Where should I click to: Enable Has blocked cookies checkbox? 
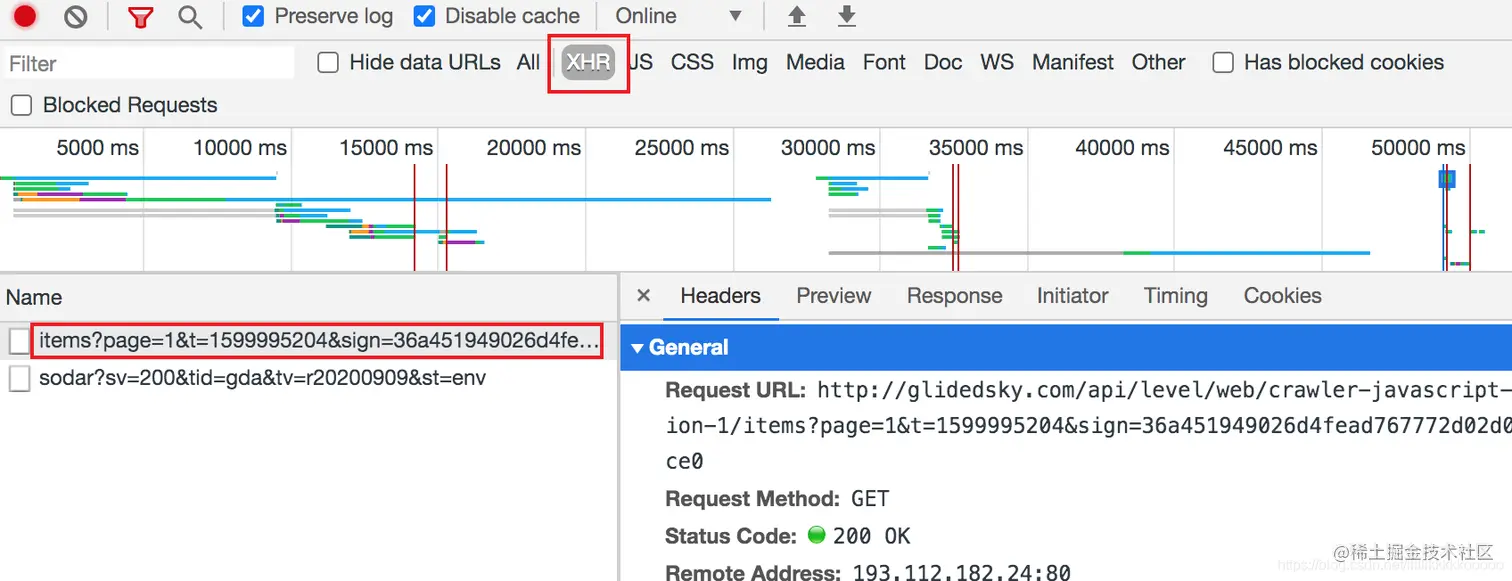tap(1222, 62)
